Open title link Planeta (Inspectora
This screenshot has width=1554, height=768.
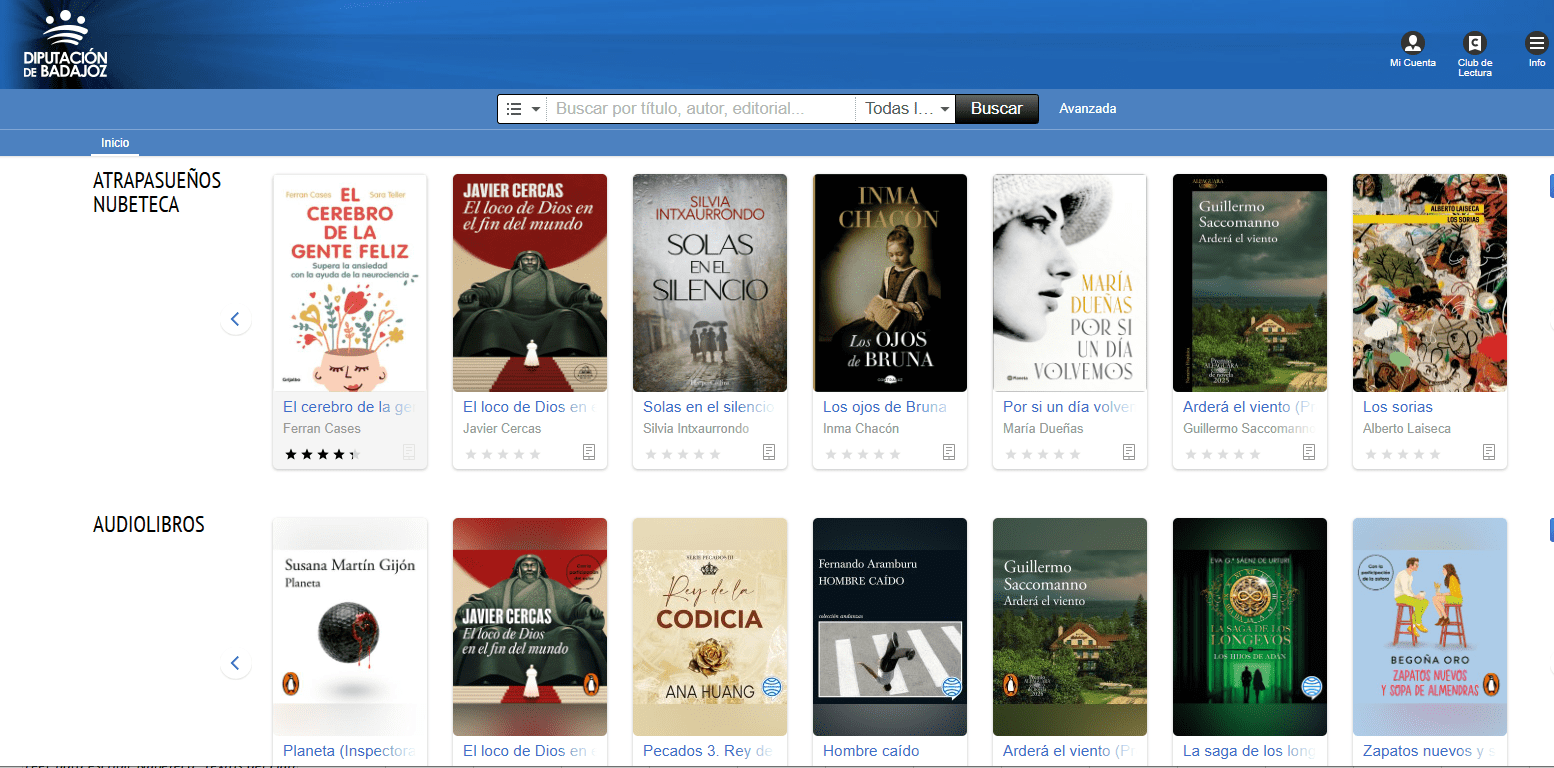[349, 751]
